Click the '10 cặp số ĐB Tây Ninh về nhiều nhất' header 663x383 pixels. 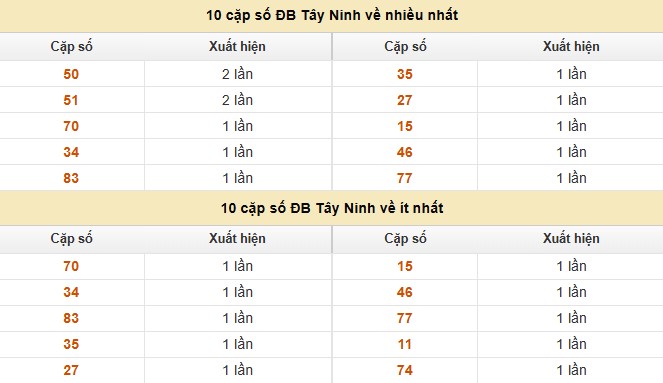[x=332, y=15]
